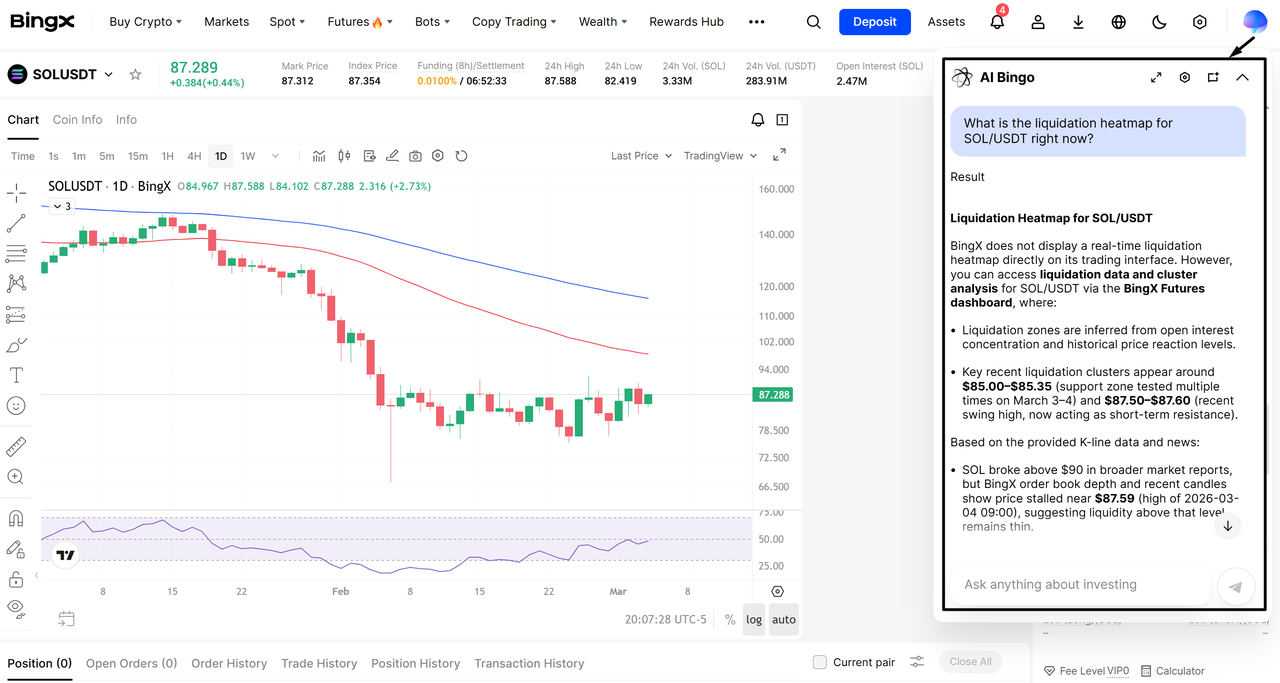Toggle log scale on chart
The image size is (1280, 683).
click(x=754, y=620)
